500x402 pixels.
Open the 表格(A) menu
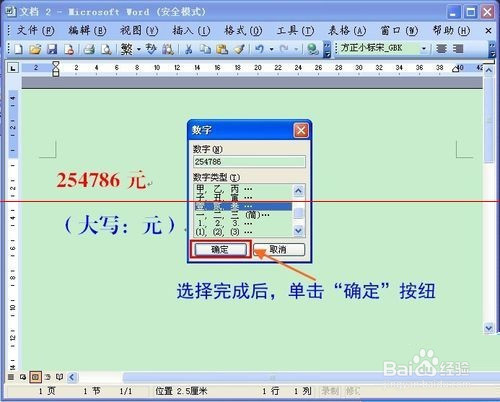[x=347, y=31]
